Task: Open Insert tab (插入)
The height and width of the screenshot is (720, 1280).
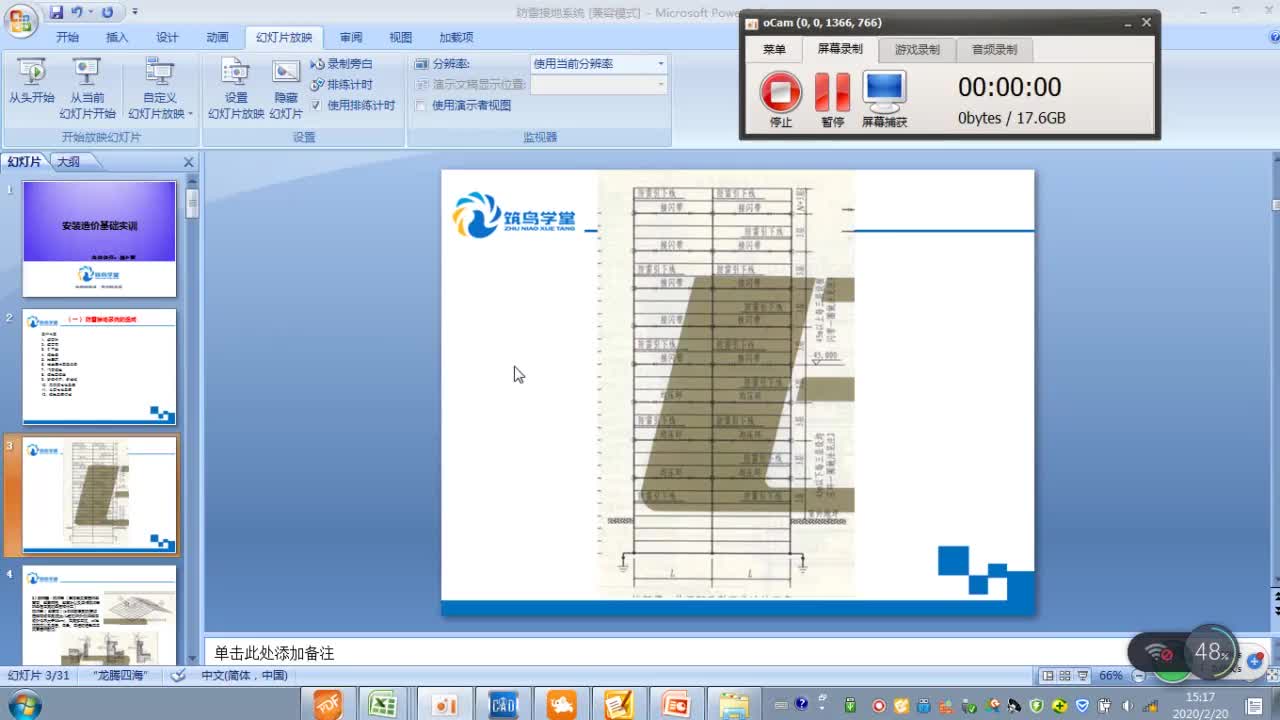Action: 117,37
